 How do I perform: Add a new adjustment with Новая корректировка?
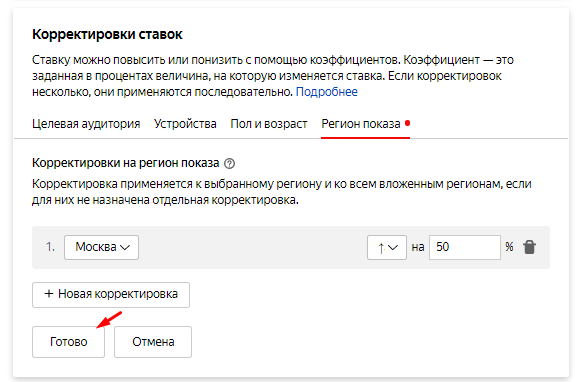click(x=111, y=295)
